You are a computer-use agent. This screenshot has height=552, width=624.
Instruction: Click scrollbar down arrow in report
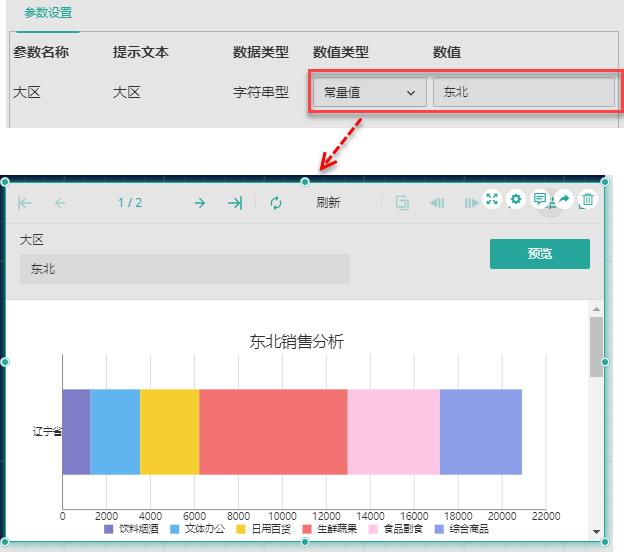(596, 532)
